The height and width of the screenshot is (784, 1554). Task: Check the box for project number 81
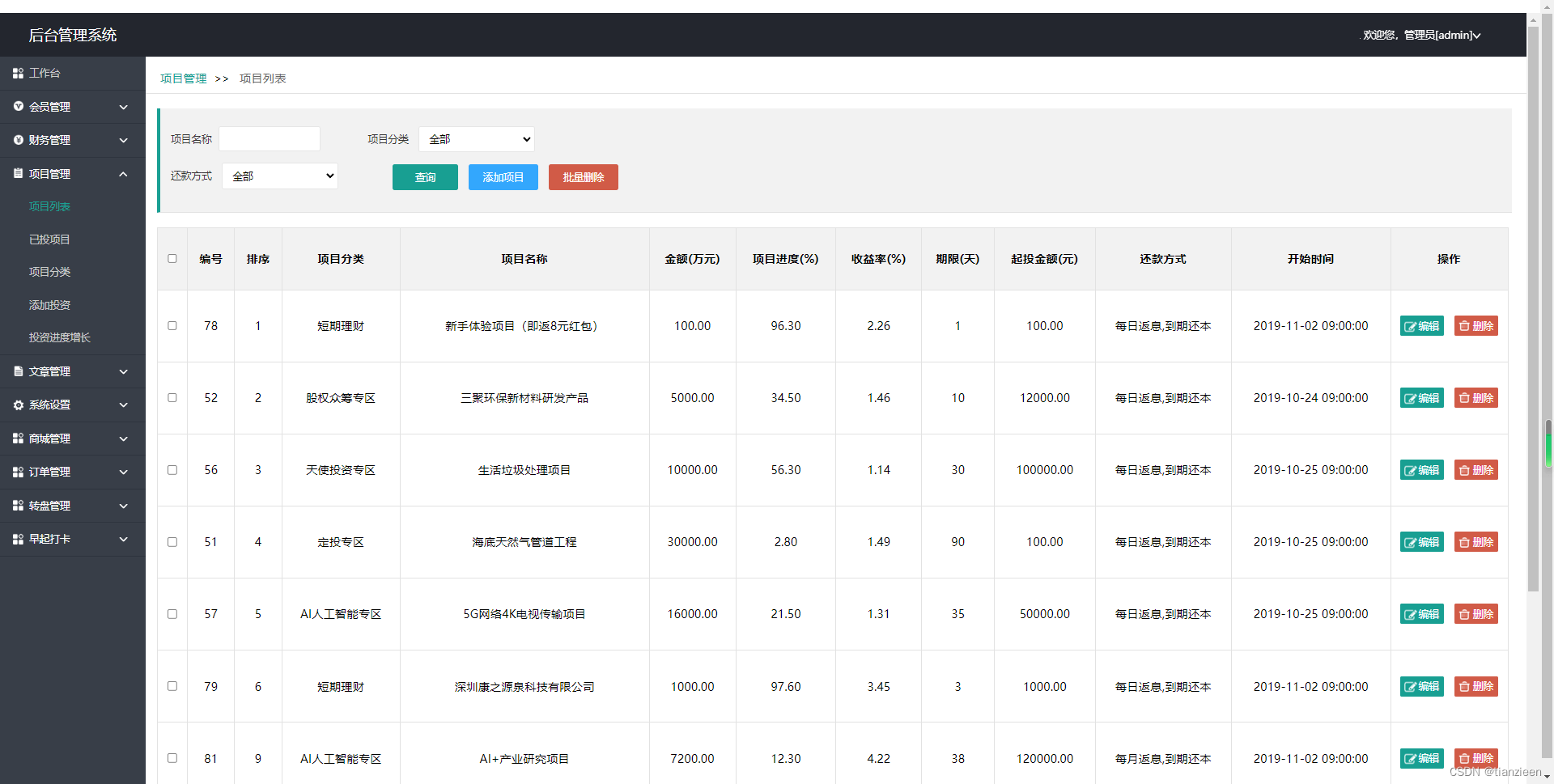point(172,757)
